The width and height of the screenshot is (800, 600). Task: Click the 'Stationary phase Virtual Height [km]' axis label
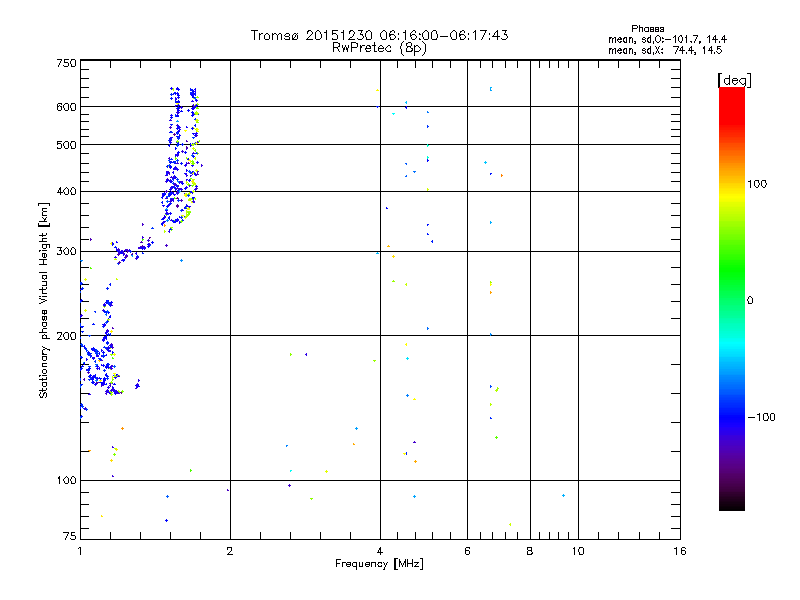tap(43, 300)
